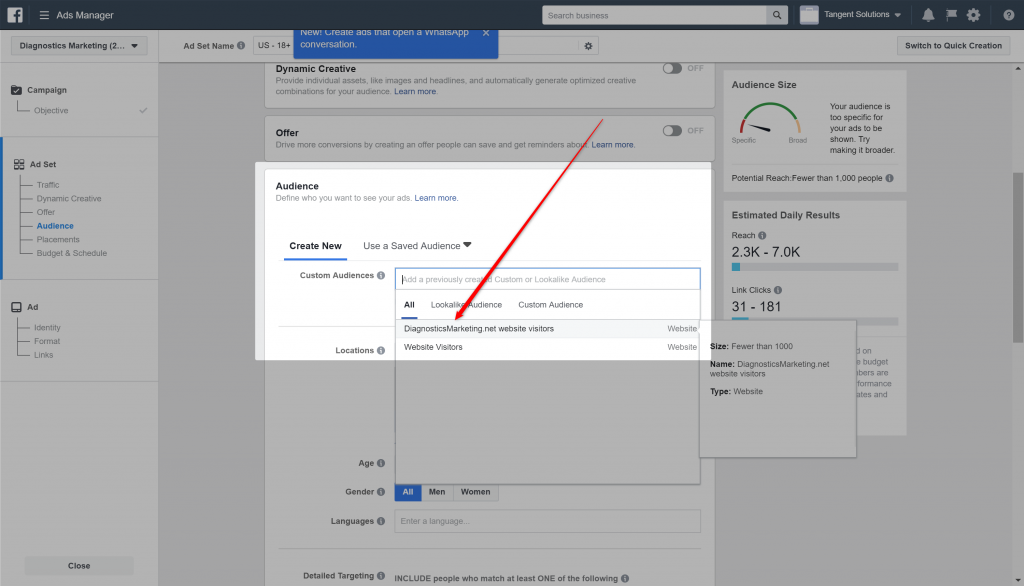The image size is (1024, 586).
Task: Go to Offer in sidebar tree
Action: (x=46, y=212)
